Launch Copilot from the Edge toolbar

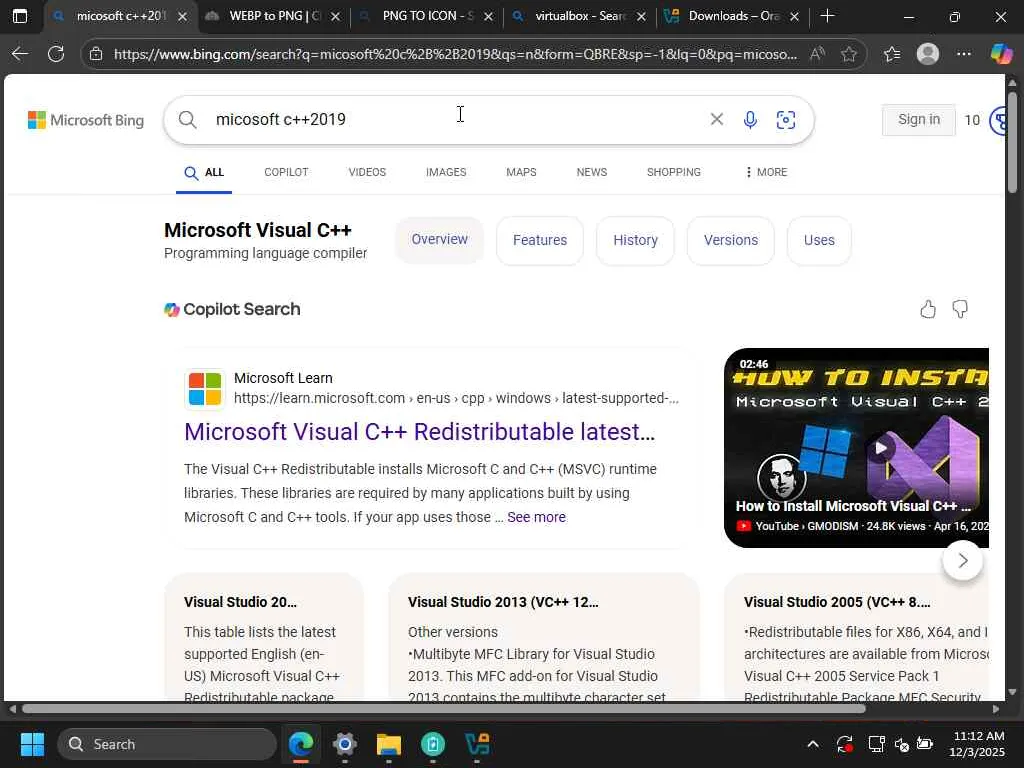1001,54
